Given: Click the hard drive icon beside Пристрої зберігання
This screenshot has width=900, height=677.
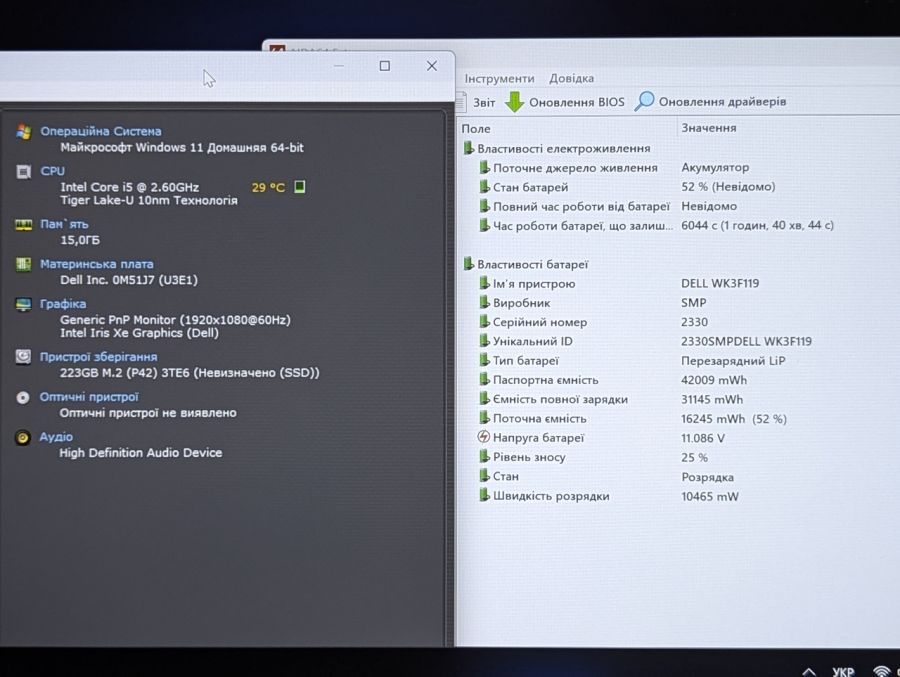Looking at the screenshot, I should pos(23,357).
